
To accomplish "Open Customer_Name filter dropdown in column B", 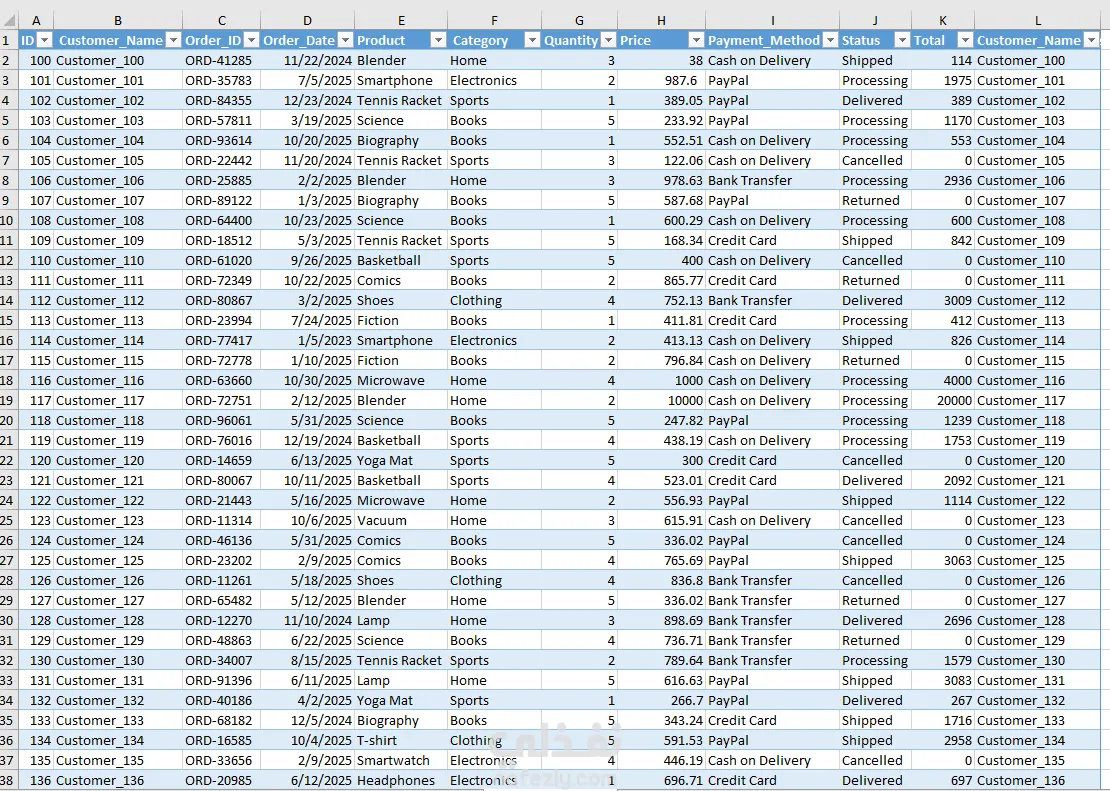I will [x=173, y=40].
